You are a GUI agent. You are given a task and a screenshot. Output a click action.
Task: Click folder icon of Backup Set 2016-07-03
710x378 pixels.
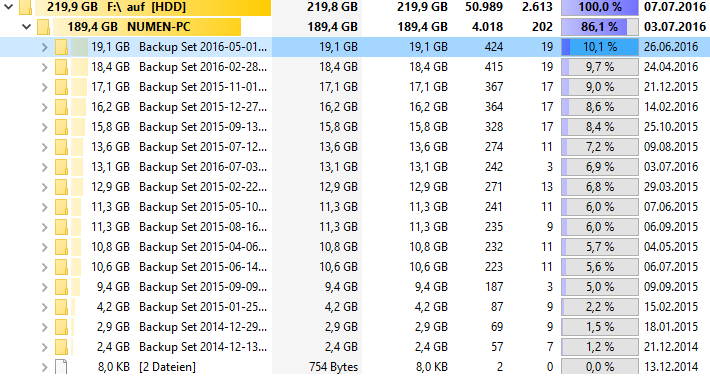coord(61,167)
